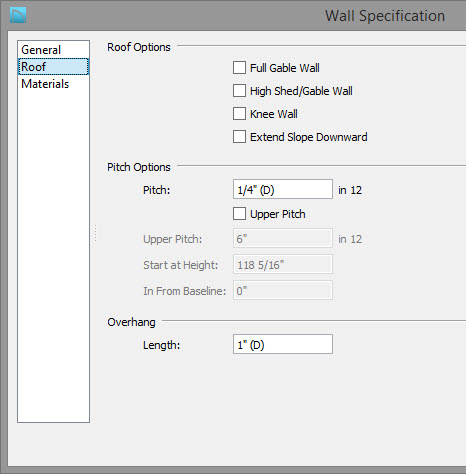This screenshot has height=474, width=466.
Task: Select the Roof panel in the sidebar
Action: pyautogui.click(x=53, y=67)
